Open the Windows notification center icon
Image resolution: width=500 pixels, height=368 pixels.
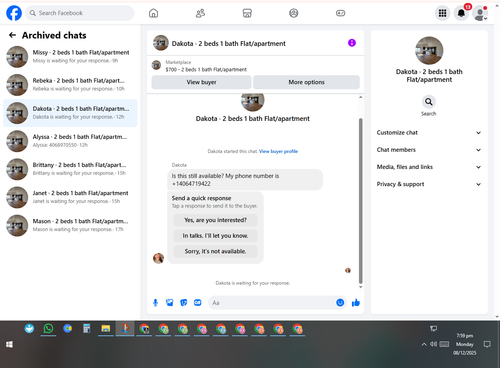tap(487, 344)
